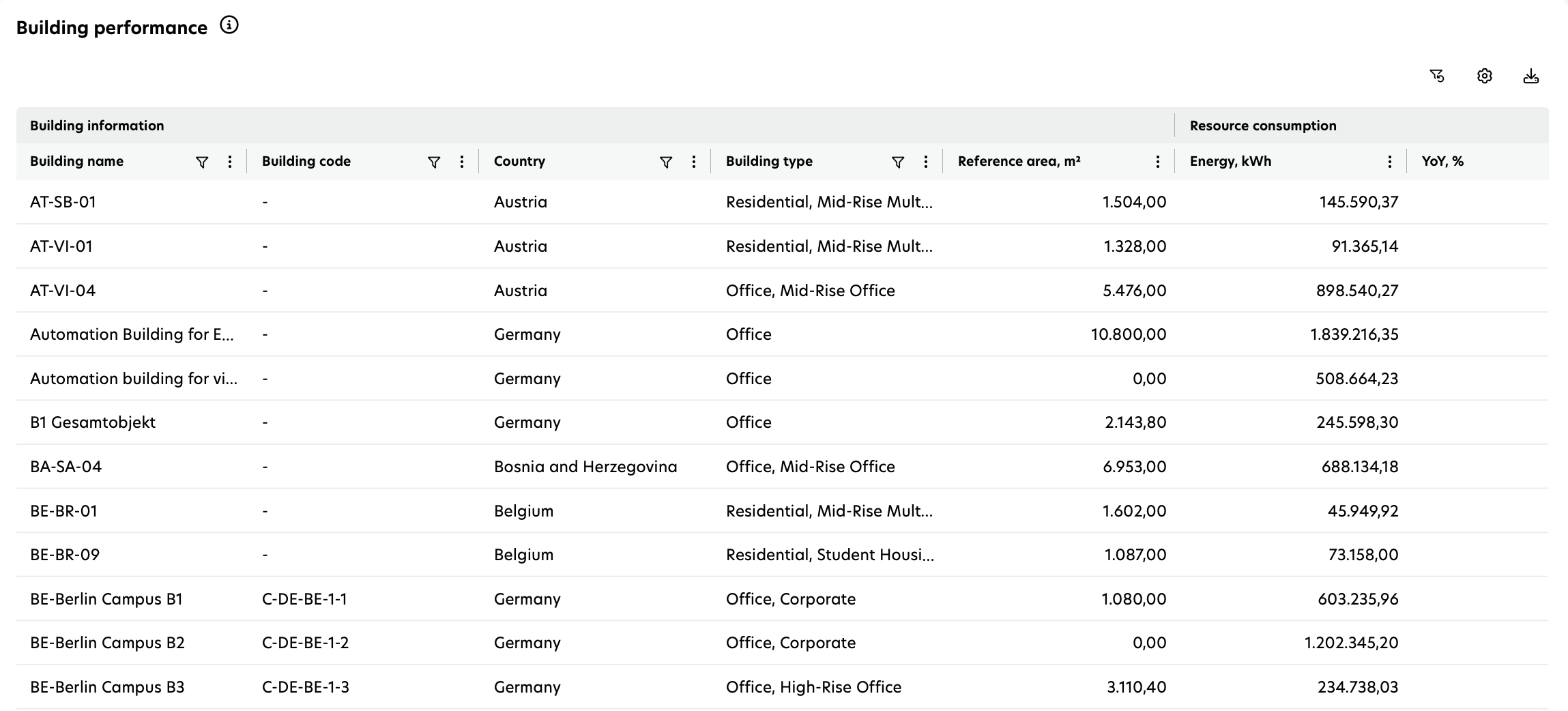The height and width of the screenshot is (711, 1568).
Task: Open Building type column options menu
Action: (926, 162)
